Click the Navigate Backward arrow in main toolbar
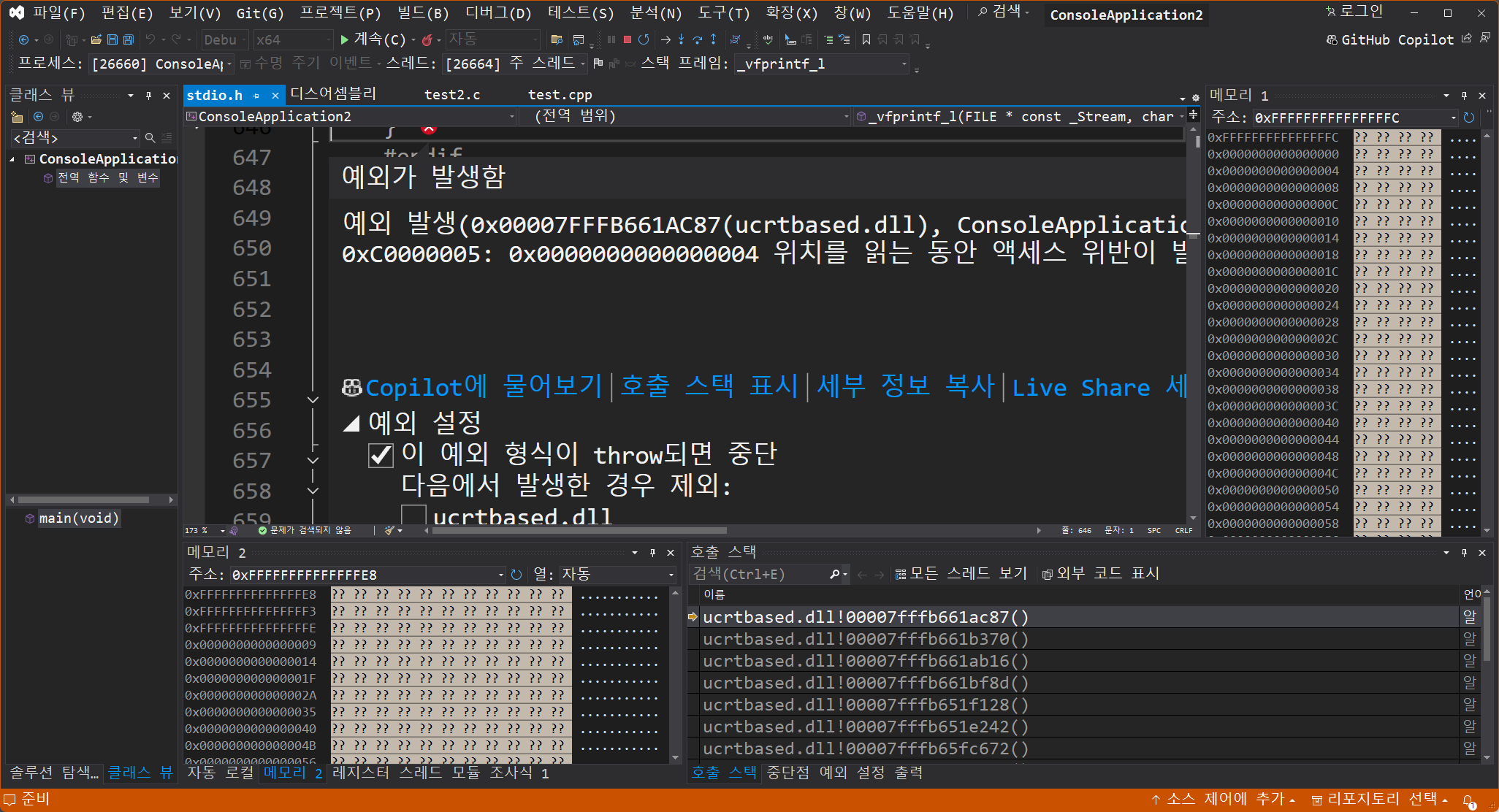Viewport: 1499px width, 812px height. click(x=23, y=39)
